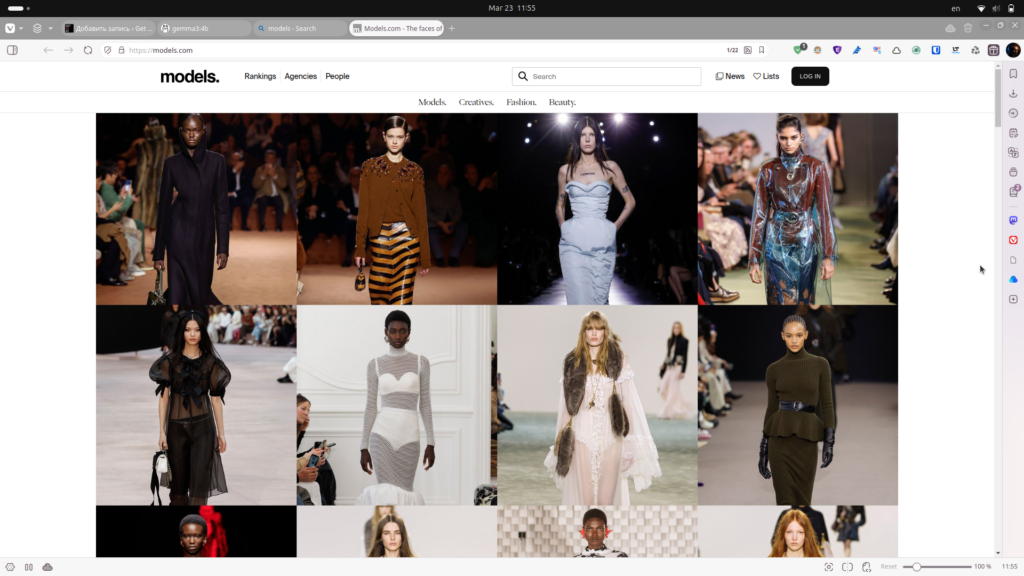Switch to the Добавить запись tab
Image resolution: width=1024 pixels, height=576 pixels.
click(x=108, y=28)
